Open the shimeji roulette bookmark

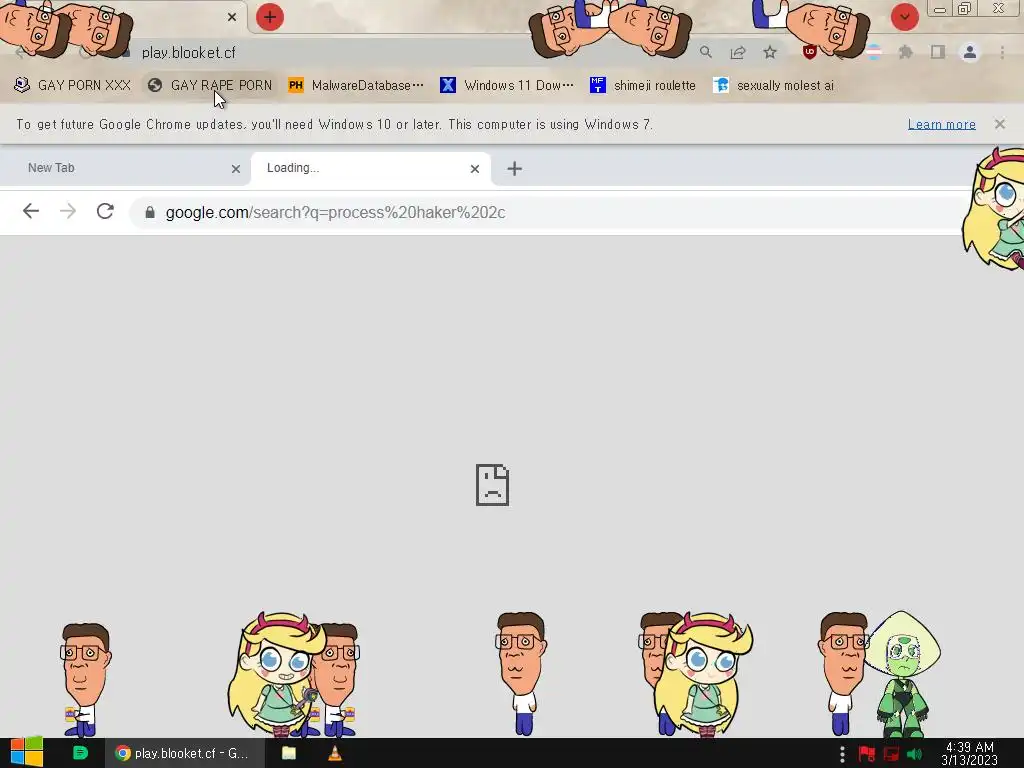point(643,85)
